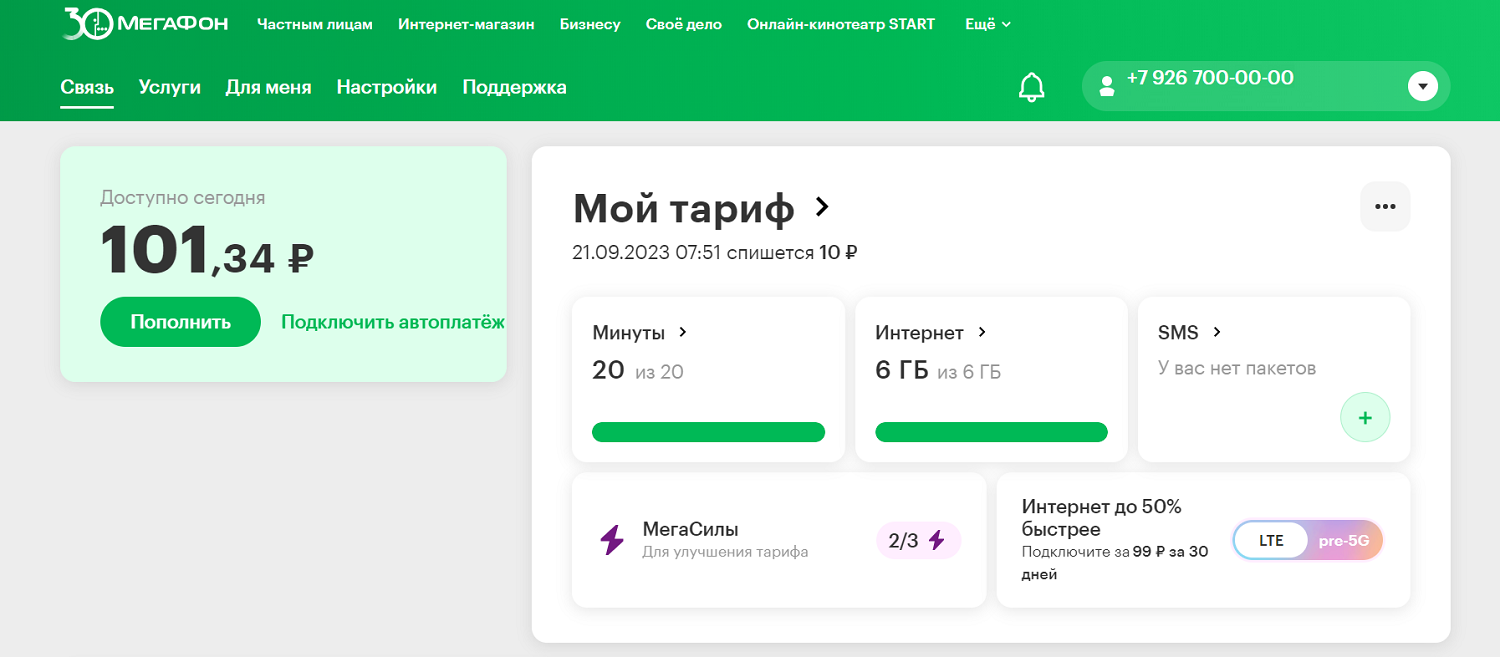
Task: Click the user profile avatar icon
Action: pos(1106,86)
